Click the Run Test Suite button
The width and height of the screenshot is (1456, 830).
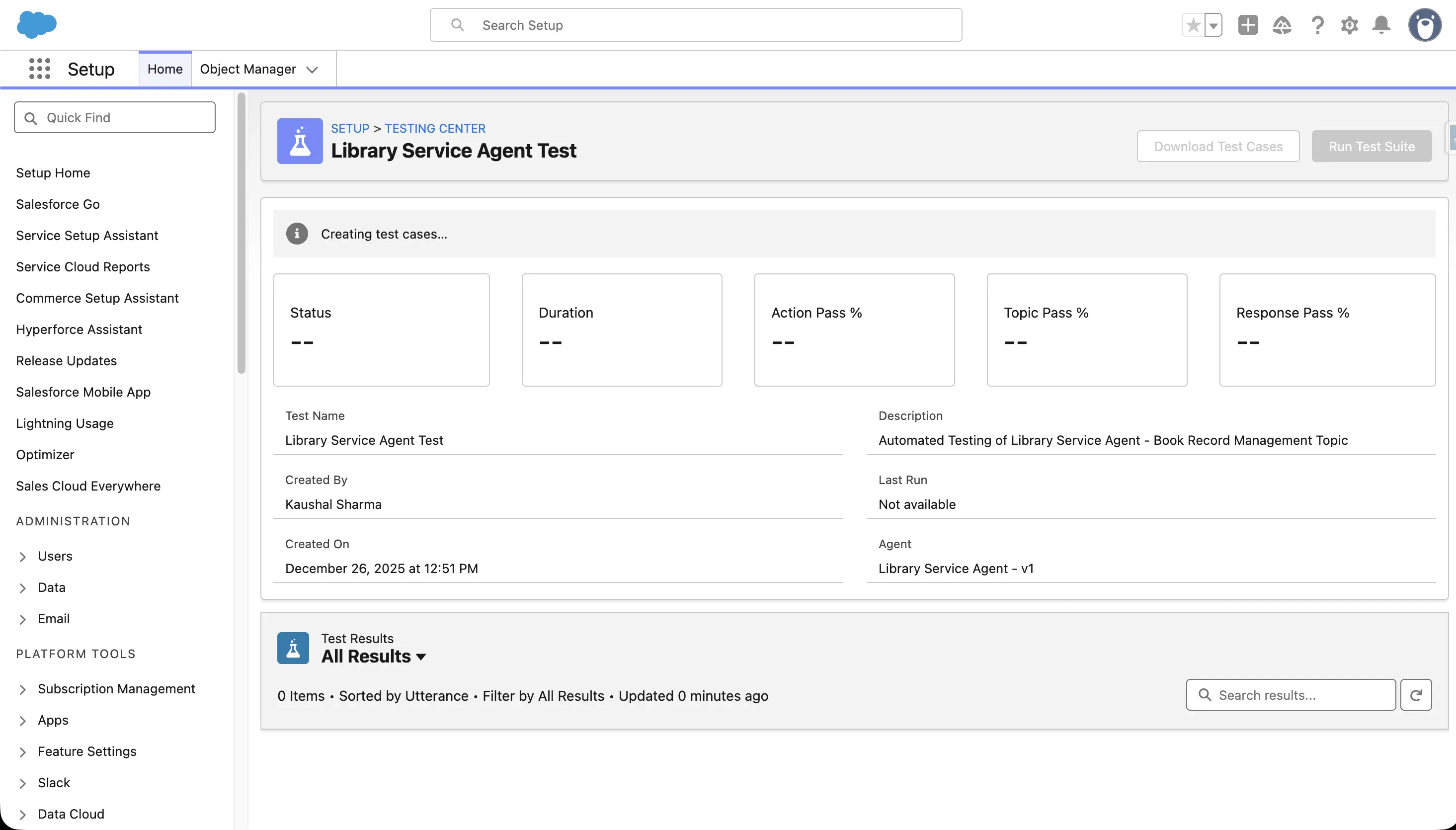tap(1371, 147)
